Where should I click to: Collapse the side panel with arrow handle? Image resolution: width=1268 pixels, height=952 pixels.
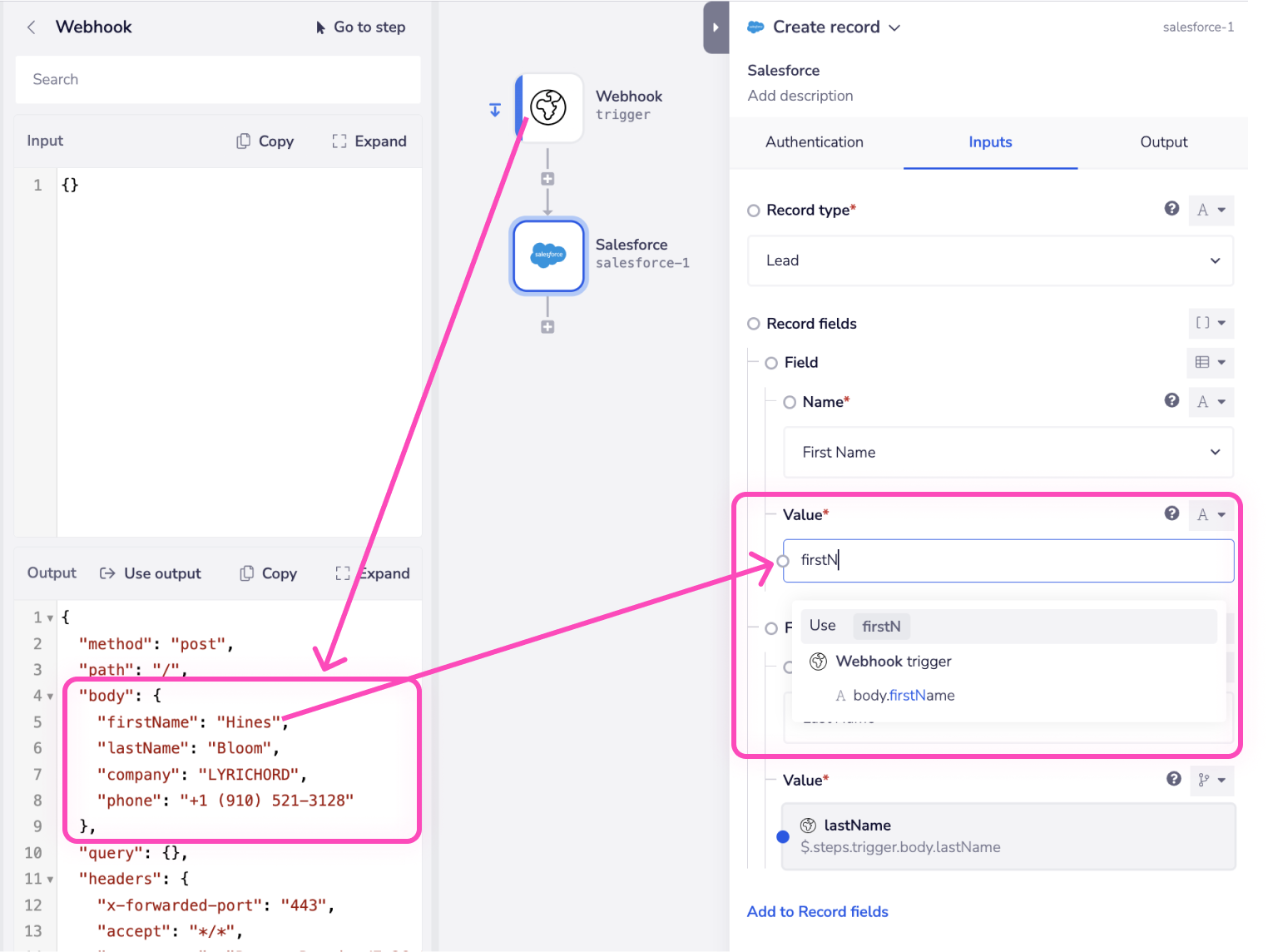click(x=716, y=27)
